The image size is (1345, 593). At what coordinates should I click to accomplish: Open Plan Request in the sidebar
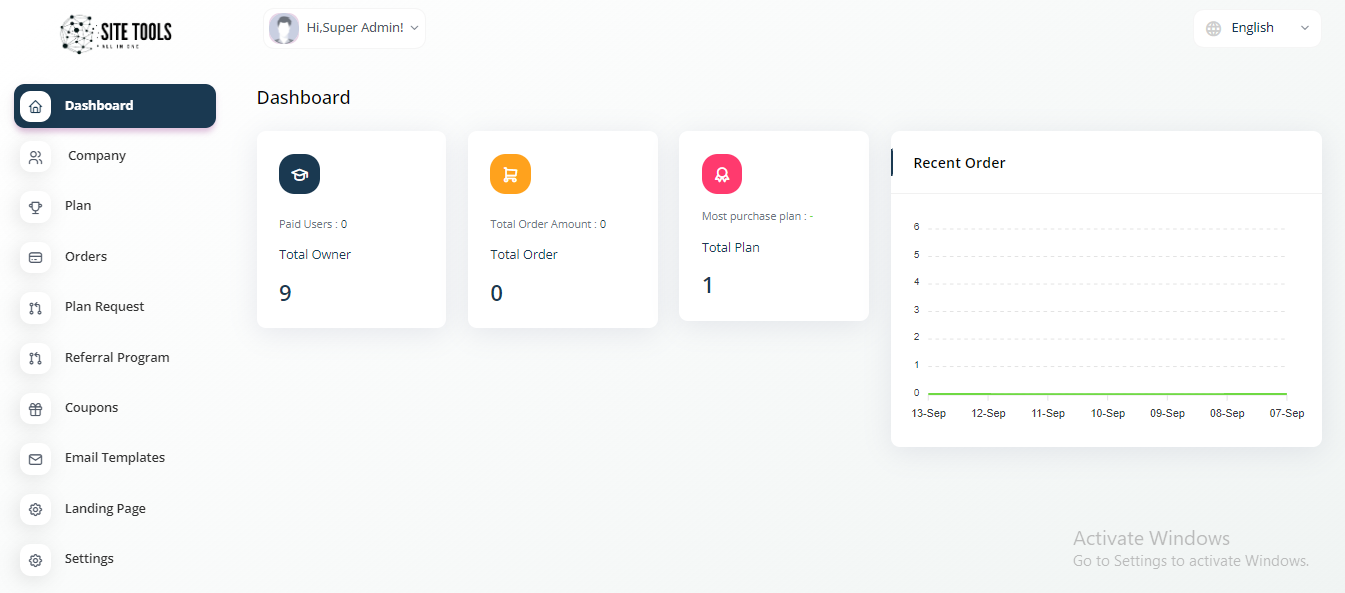pyautogui.click(x=104, y=307)
